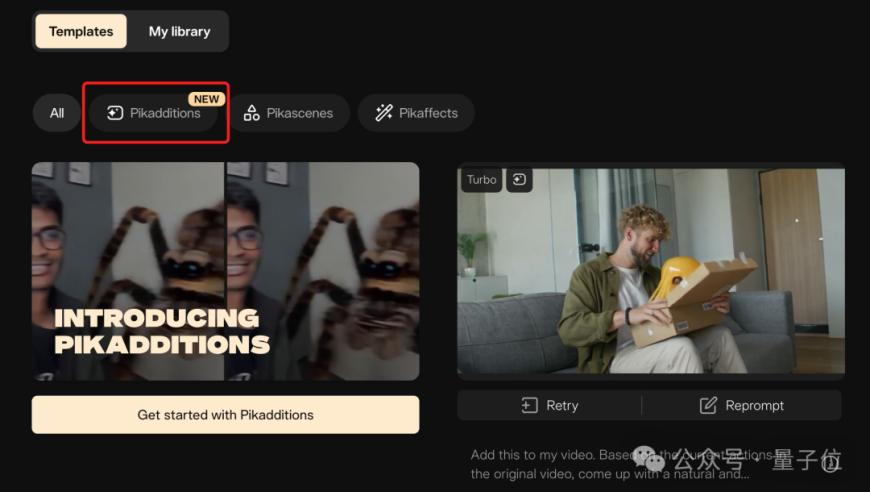The width and height of the screenshot is (870, 492).
Task: Open the man unboxing package video
Action: [x=651, y=271]
